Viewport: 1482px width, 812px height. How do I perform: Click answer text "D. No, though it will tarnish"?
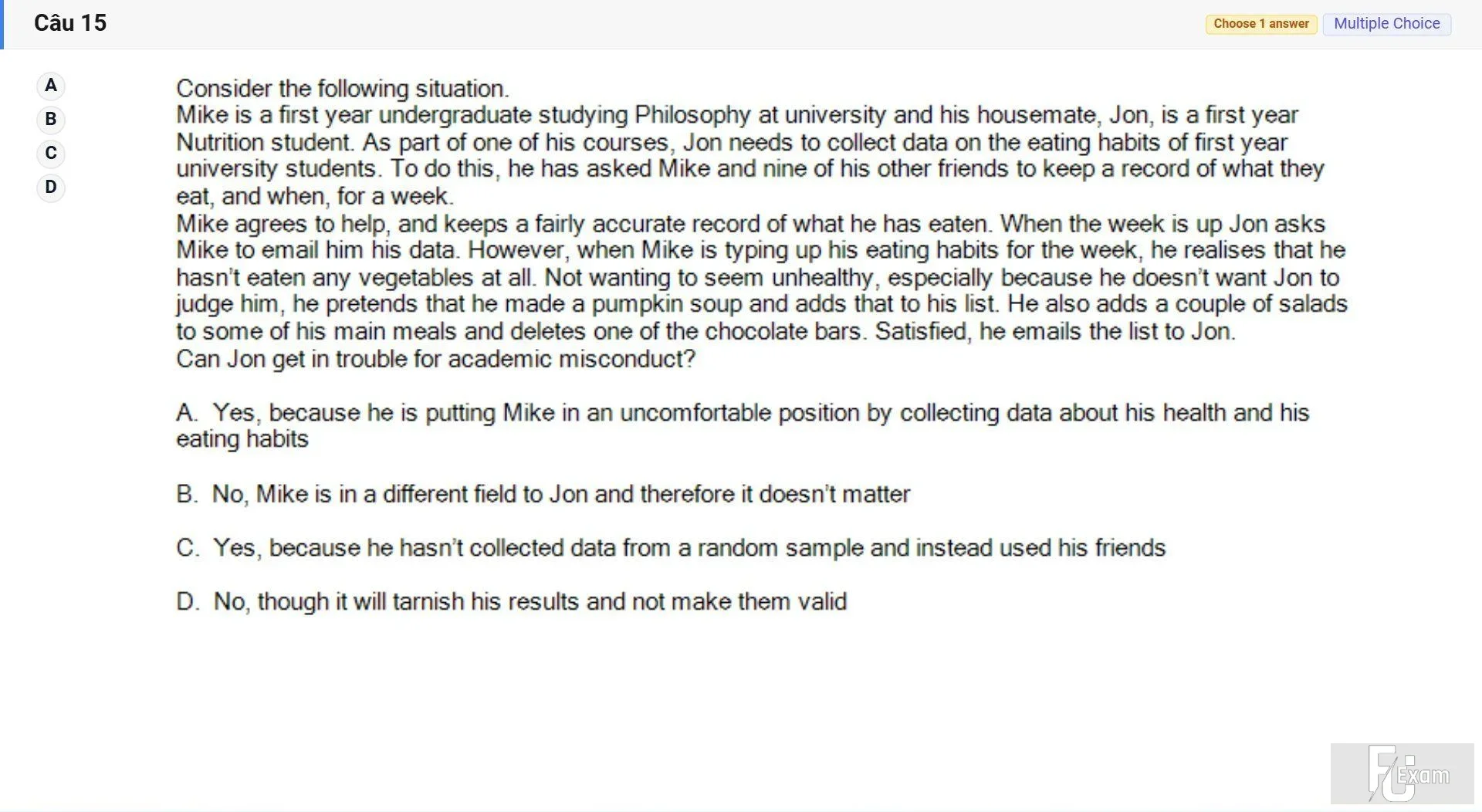(x=512, y=602)
